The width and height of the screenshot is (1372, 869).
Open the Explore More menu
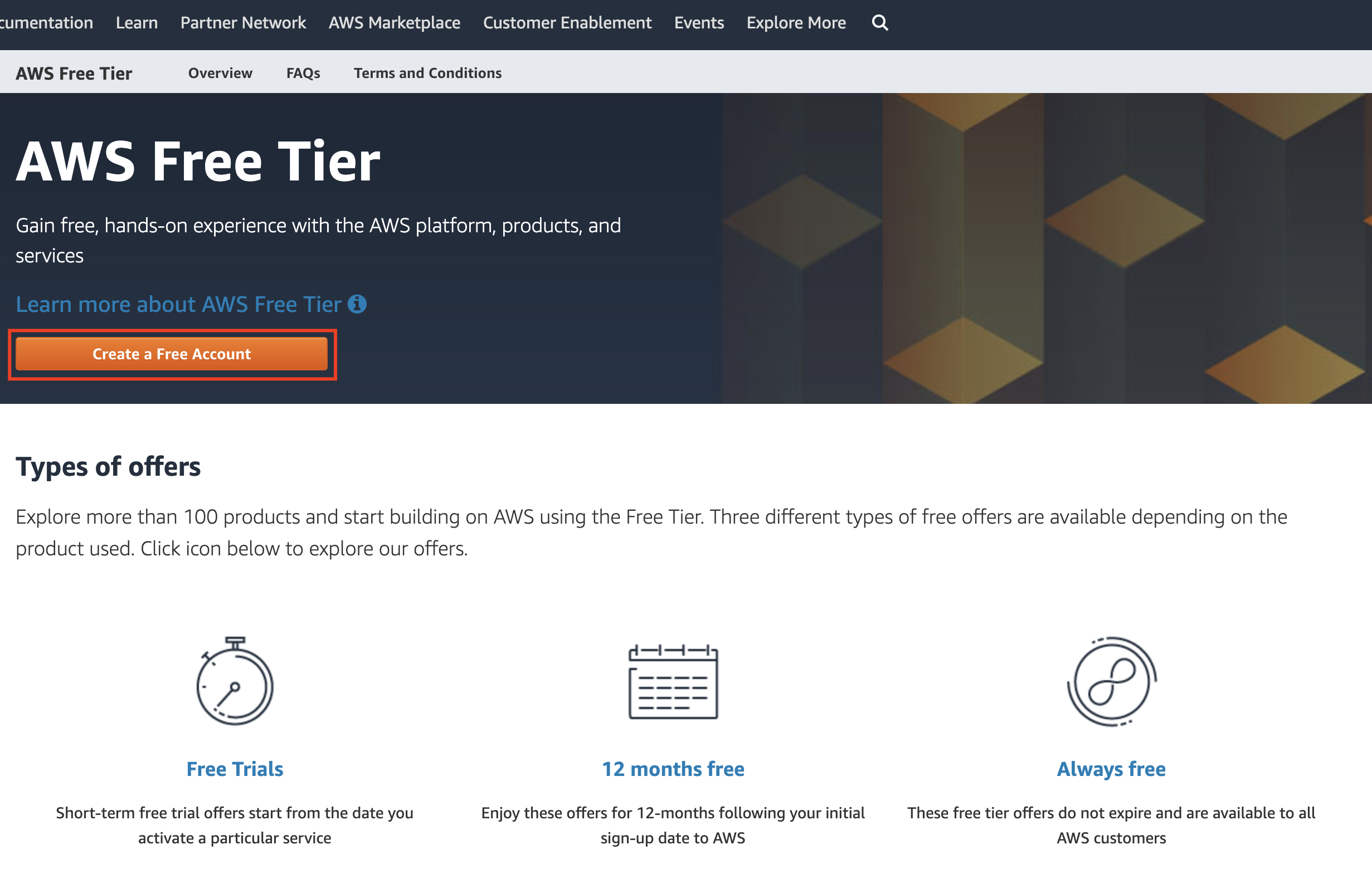click(x=796, y=23)
